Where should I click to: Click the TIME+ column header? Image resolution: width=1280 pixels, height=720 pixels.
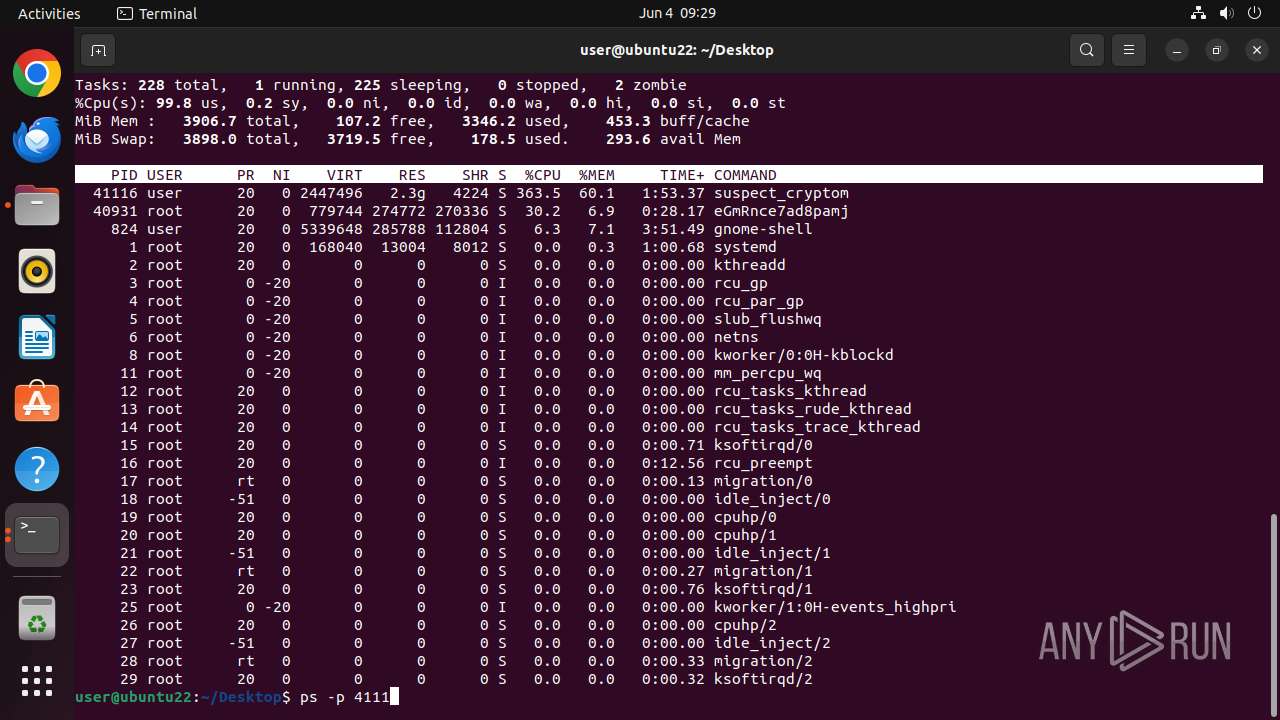[x=682, y=175]
